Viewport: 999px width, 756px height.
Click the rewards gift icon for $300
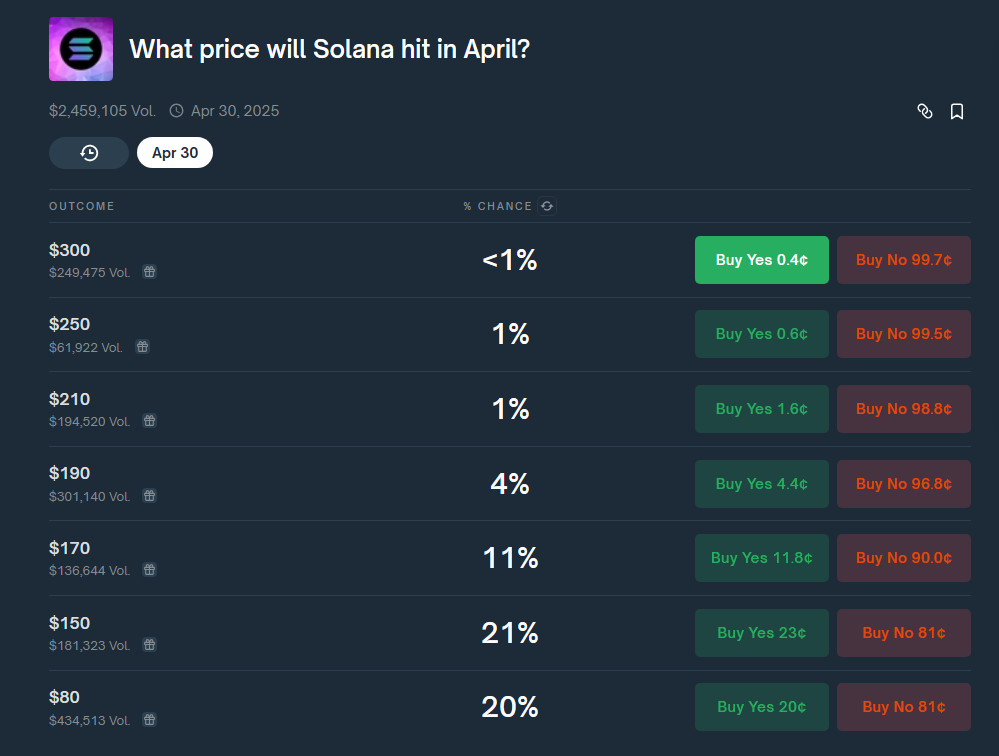coord(149,272)
